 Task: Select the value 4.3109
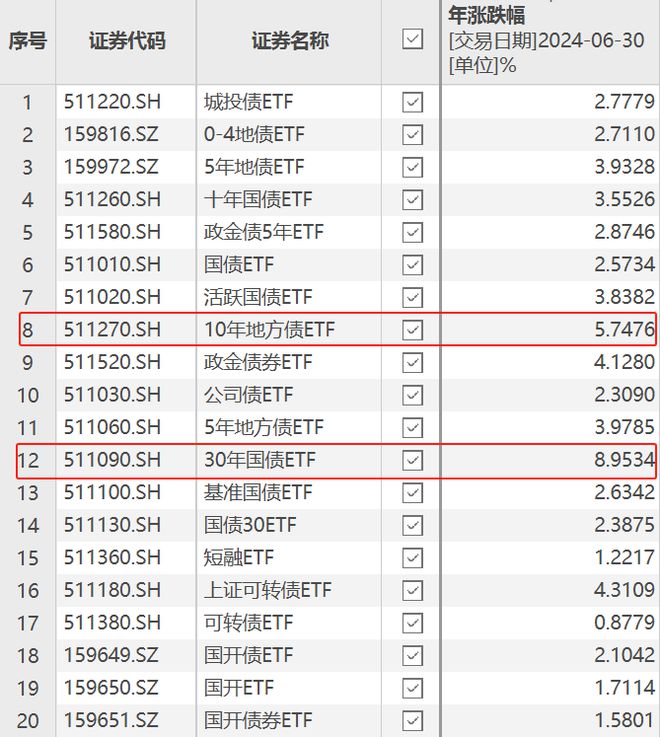pyautogui.click(x=624, y=590)
